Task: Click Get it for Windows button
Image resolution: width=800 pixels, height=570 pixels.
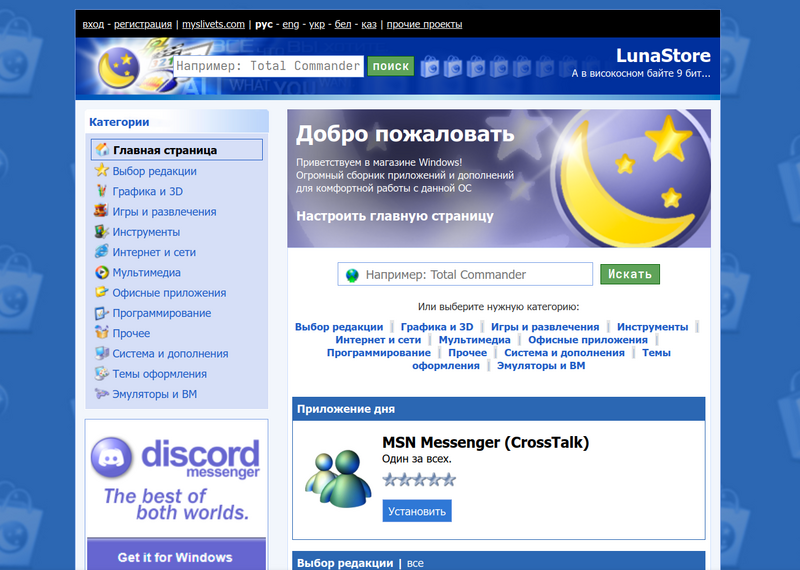Action: click(175, 556)
